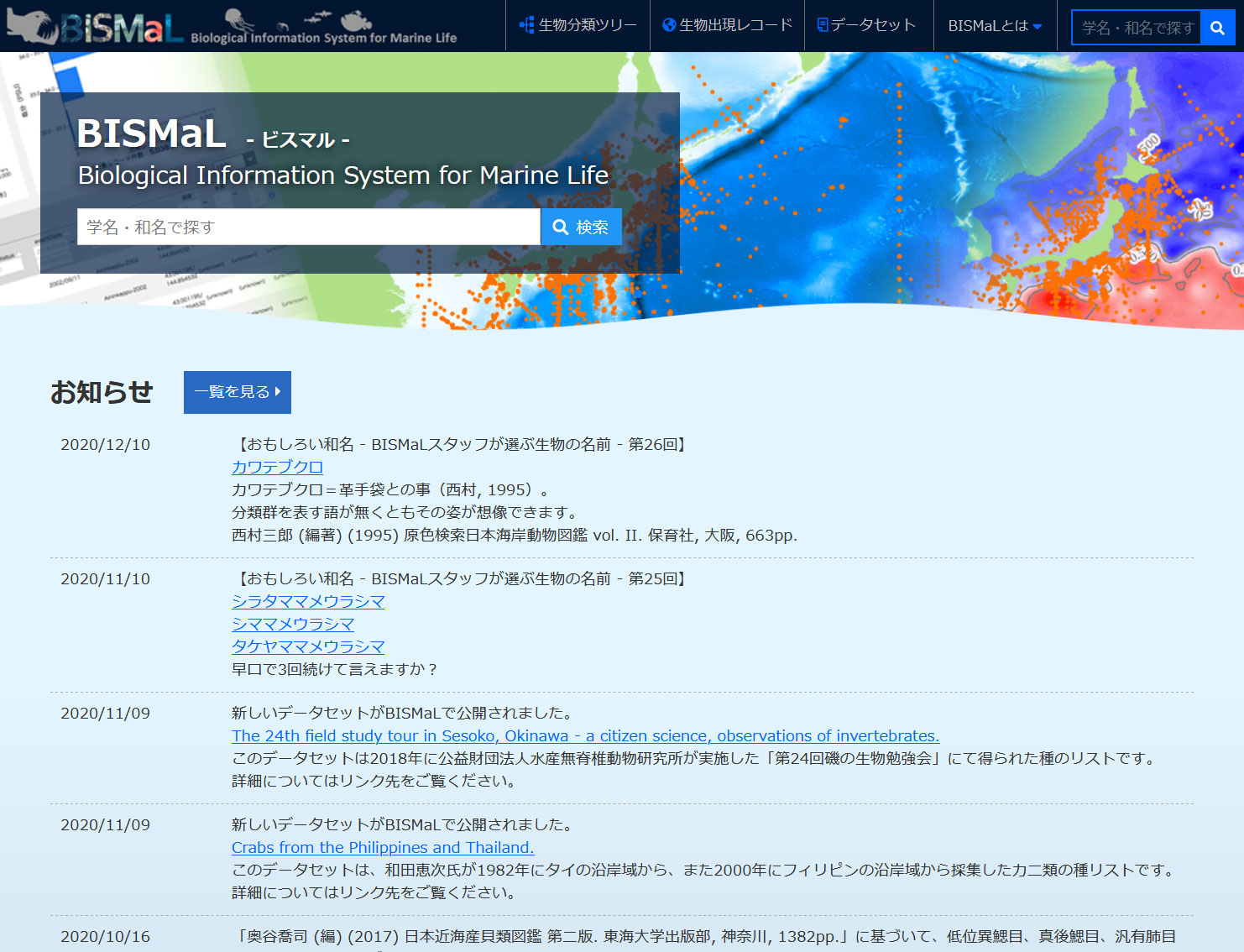
Task: Click the document icon beside データセット
Action: pos(823,25)
